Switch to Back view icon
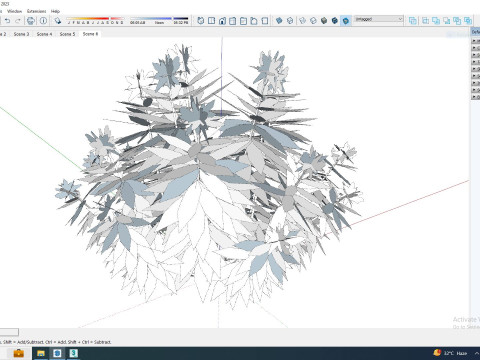Viewport: 480px width, 360px height. click(243, 21)
